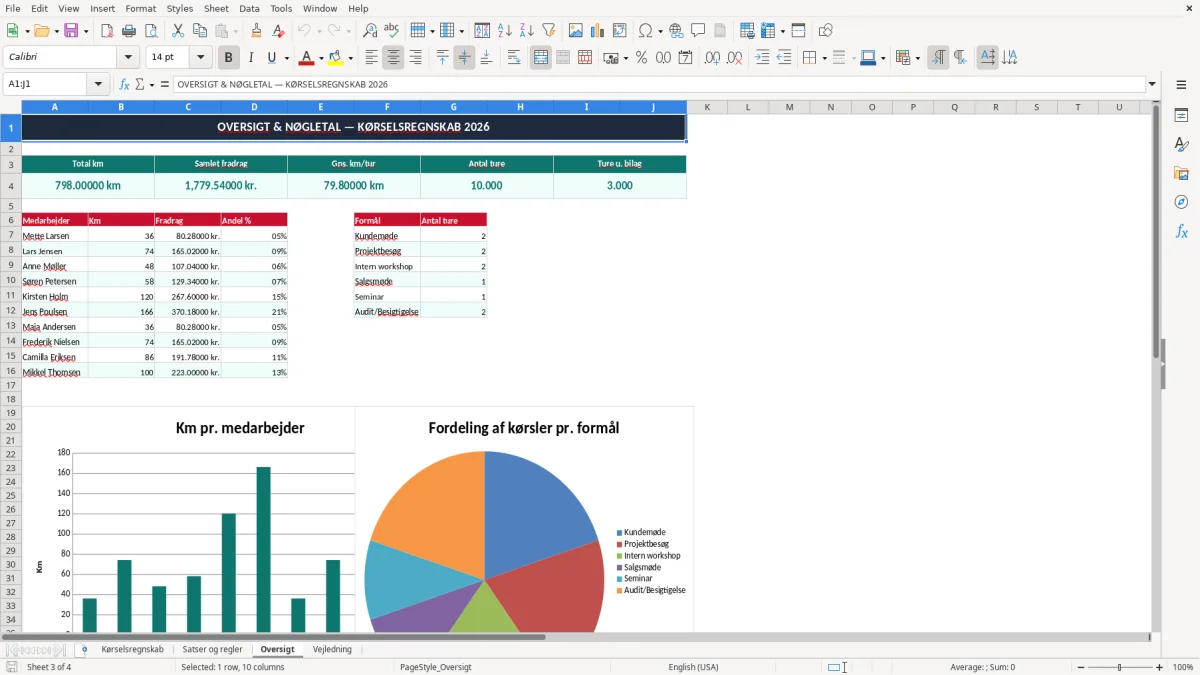The width and height of the screenshot is (1200, 675).
Task: Click the AutoFilter funnel icon
Action: (x=549, y=31)
